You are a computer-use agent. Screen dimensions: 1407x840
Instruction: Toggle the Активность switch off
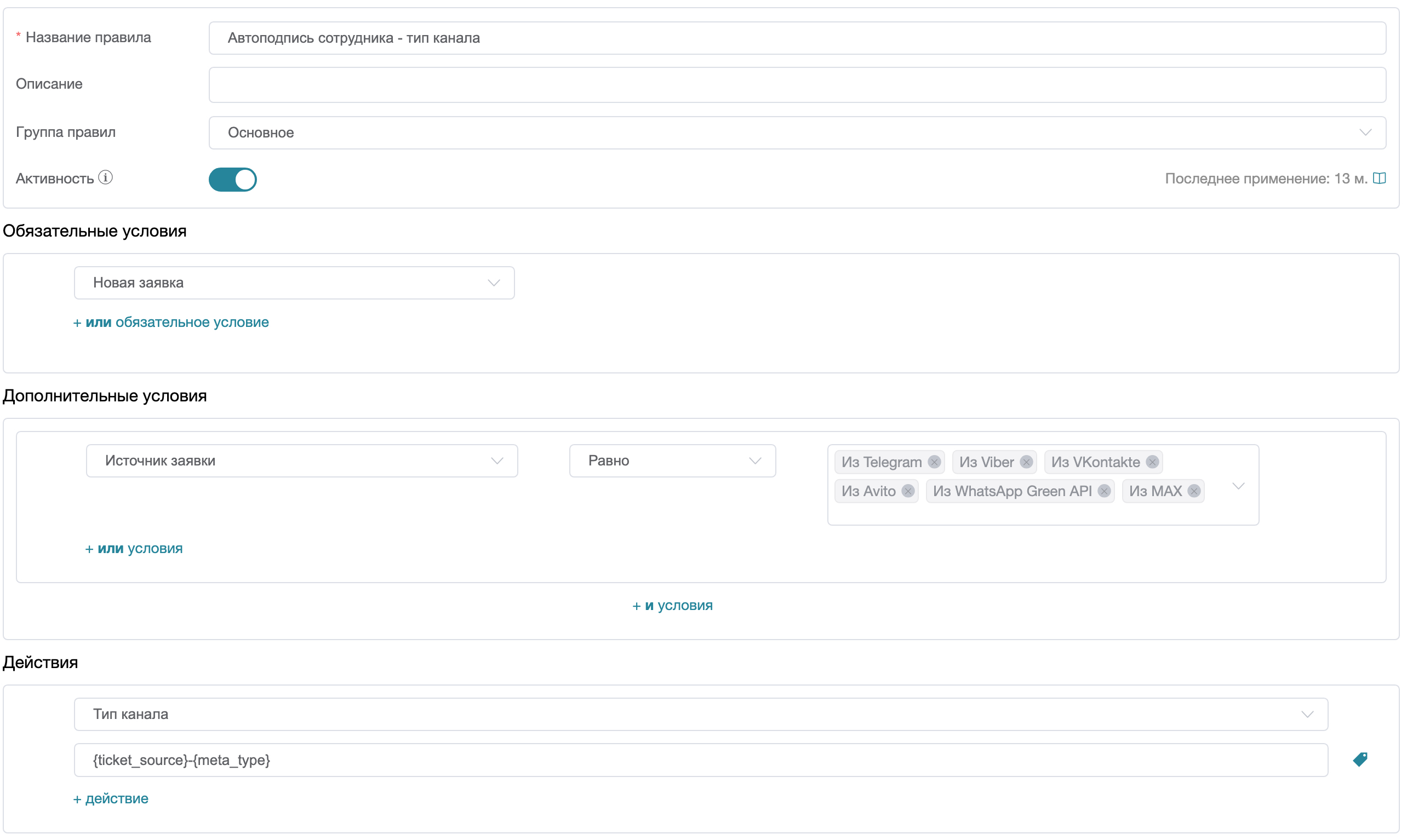233,180
